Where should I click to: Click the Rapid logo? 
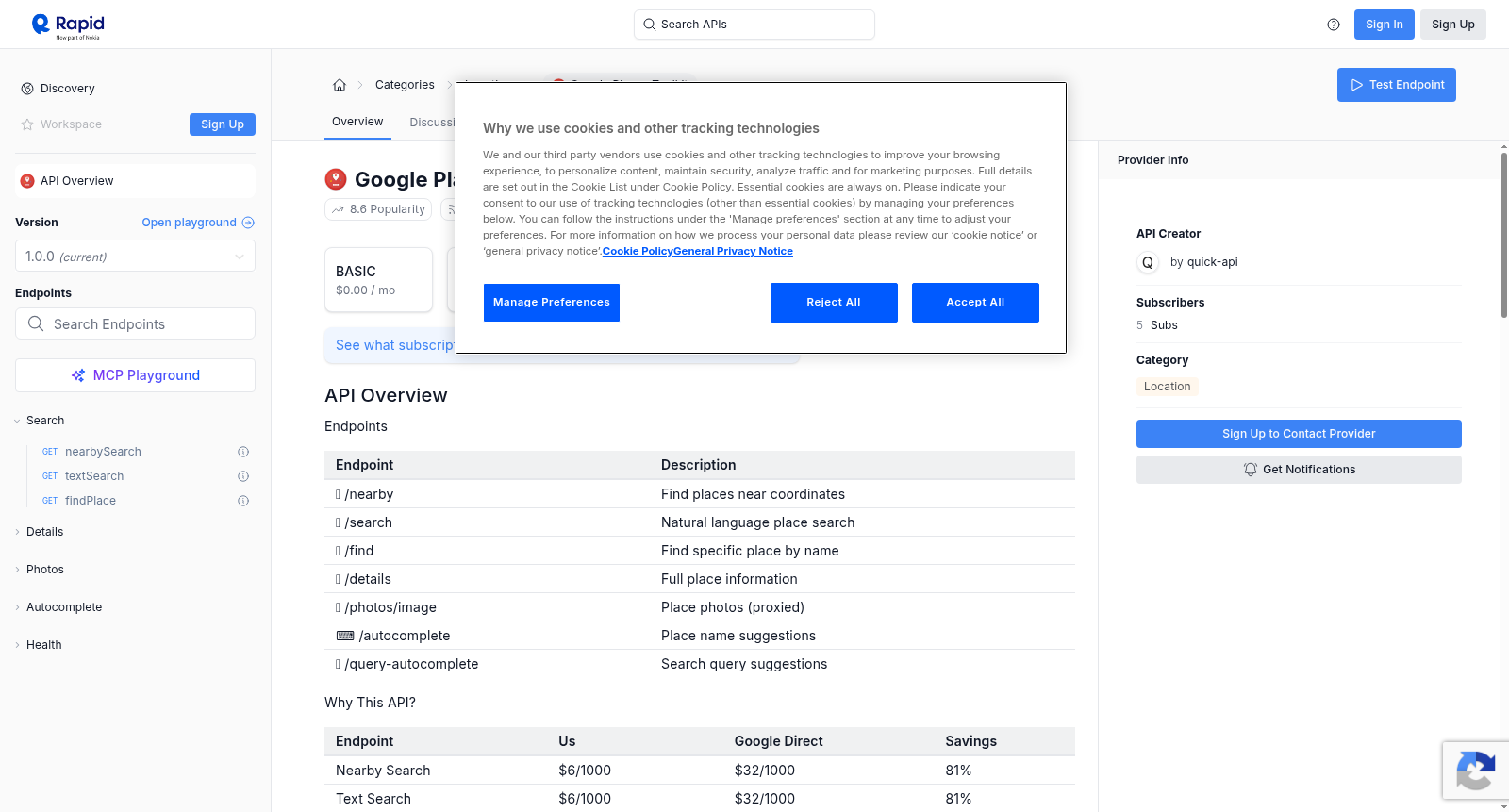click(68, 25)
